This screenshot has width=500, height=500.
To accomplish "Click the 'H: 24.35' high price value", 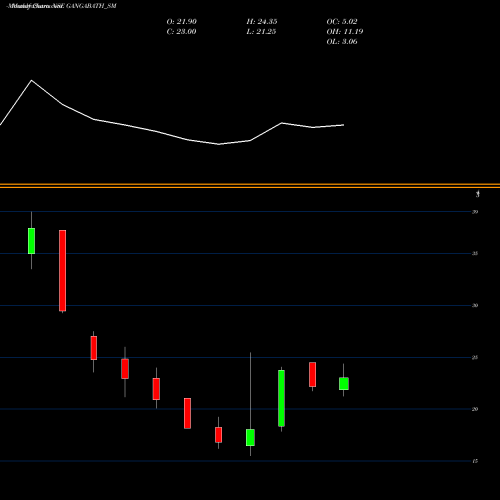I will 262,21.
